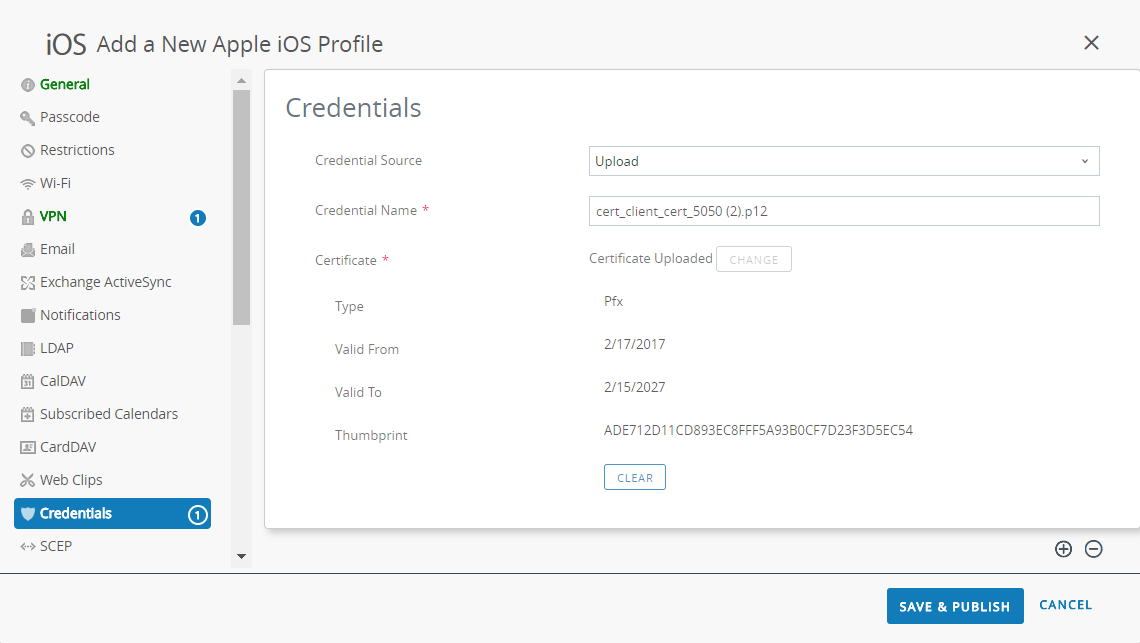This screenshot has width=1140, height=643.
Task: Cancel the new iOS profile
Action: click(1065, 605)
